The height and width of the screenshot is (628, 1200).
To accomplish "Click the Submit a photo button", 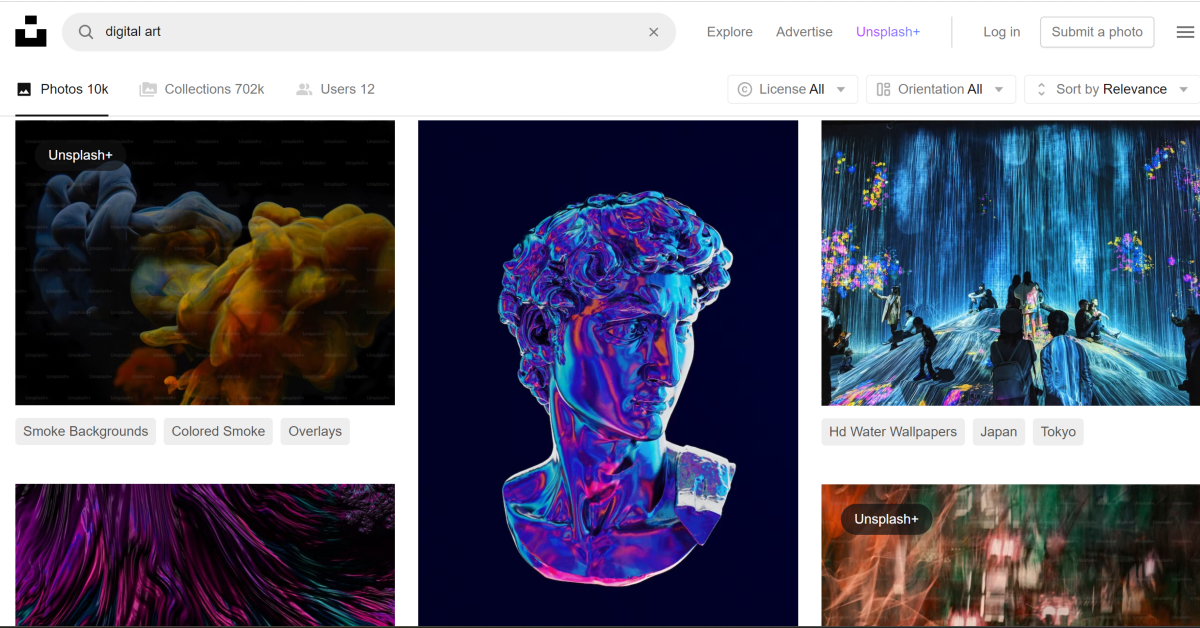I will (1097, 32).
